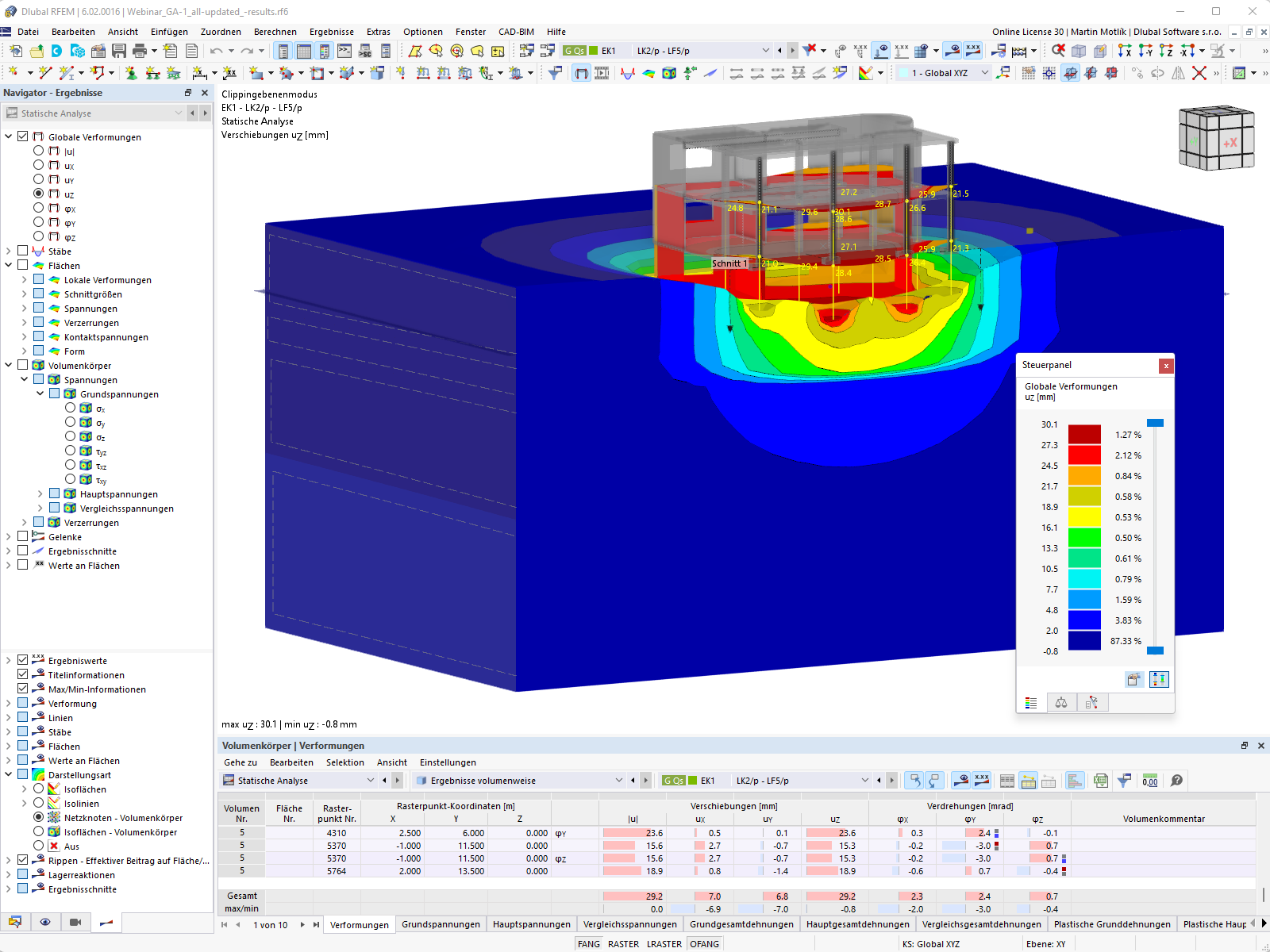
Task: Select the |u| deformation radio button
Action: [38, 151]
